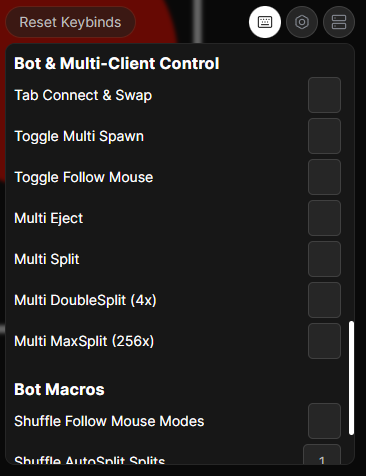Click the Reset Keybinds button

[x=70, y=22]
